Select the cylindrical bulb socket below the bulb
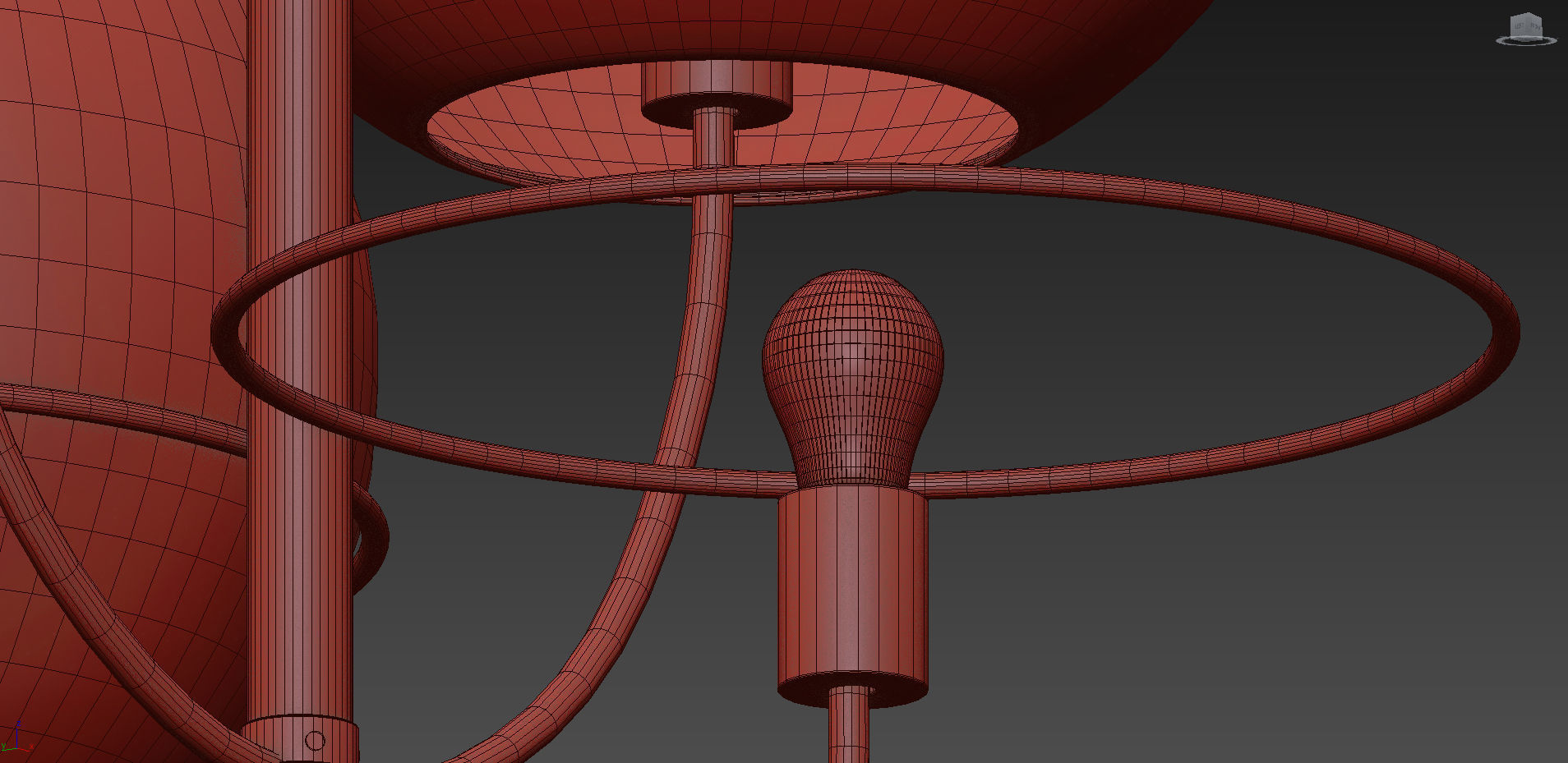 pos(853,595)
